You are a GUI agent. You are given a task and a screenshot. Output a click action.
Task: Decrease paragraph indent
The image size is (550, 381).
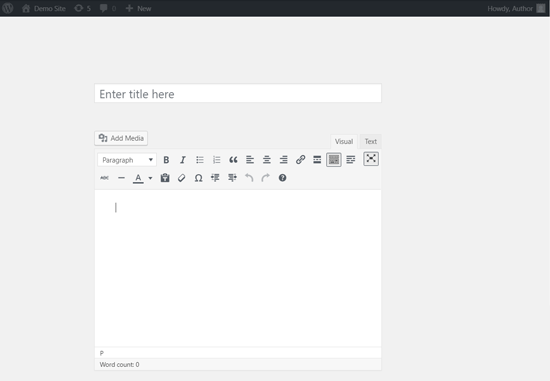pyautogui.click(x=215, y=178)
